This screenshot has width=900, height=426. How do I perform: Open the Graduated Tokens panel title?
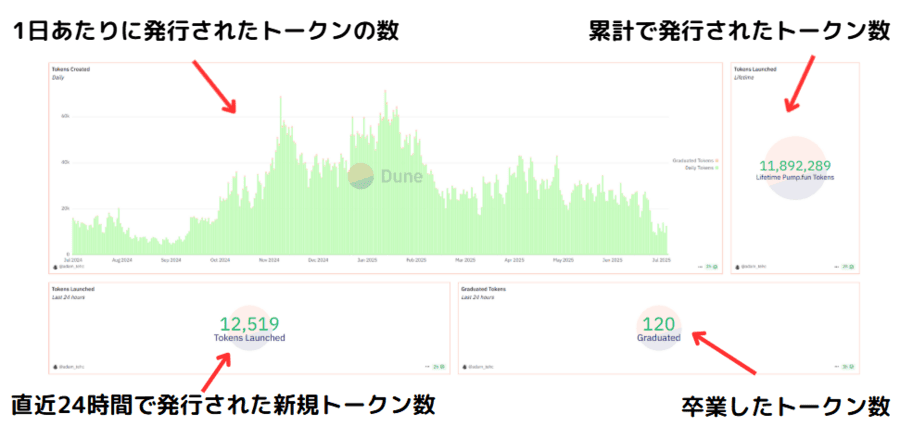coord(484,289)
